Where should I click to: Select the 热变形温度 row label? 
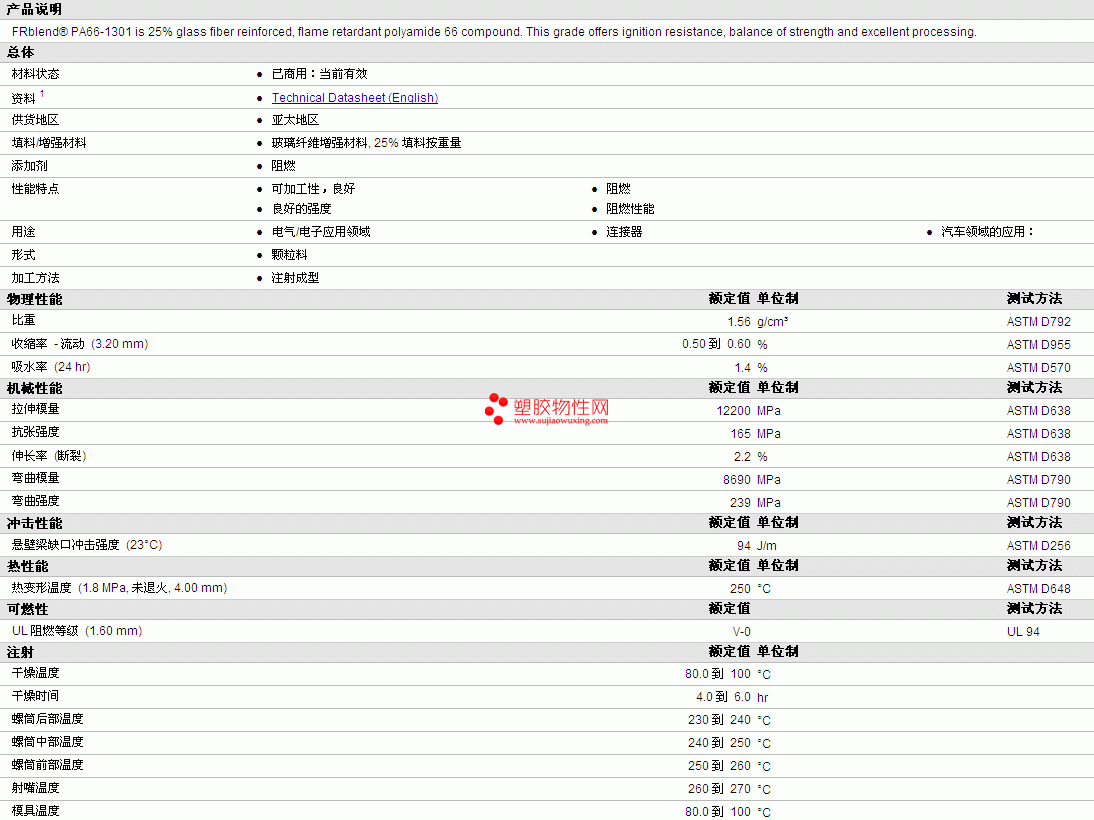[x=119, y=588]
